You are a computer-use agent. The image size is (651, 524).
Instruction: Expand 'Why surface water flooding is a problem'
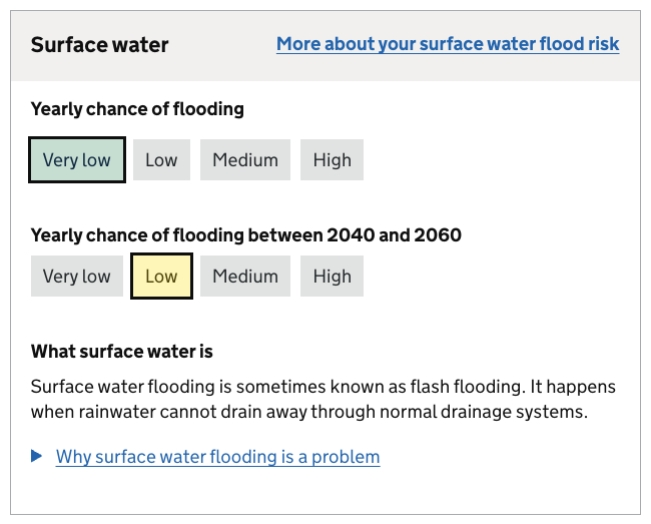click(x=217, y=457)
